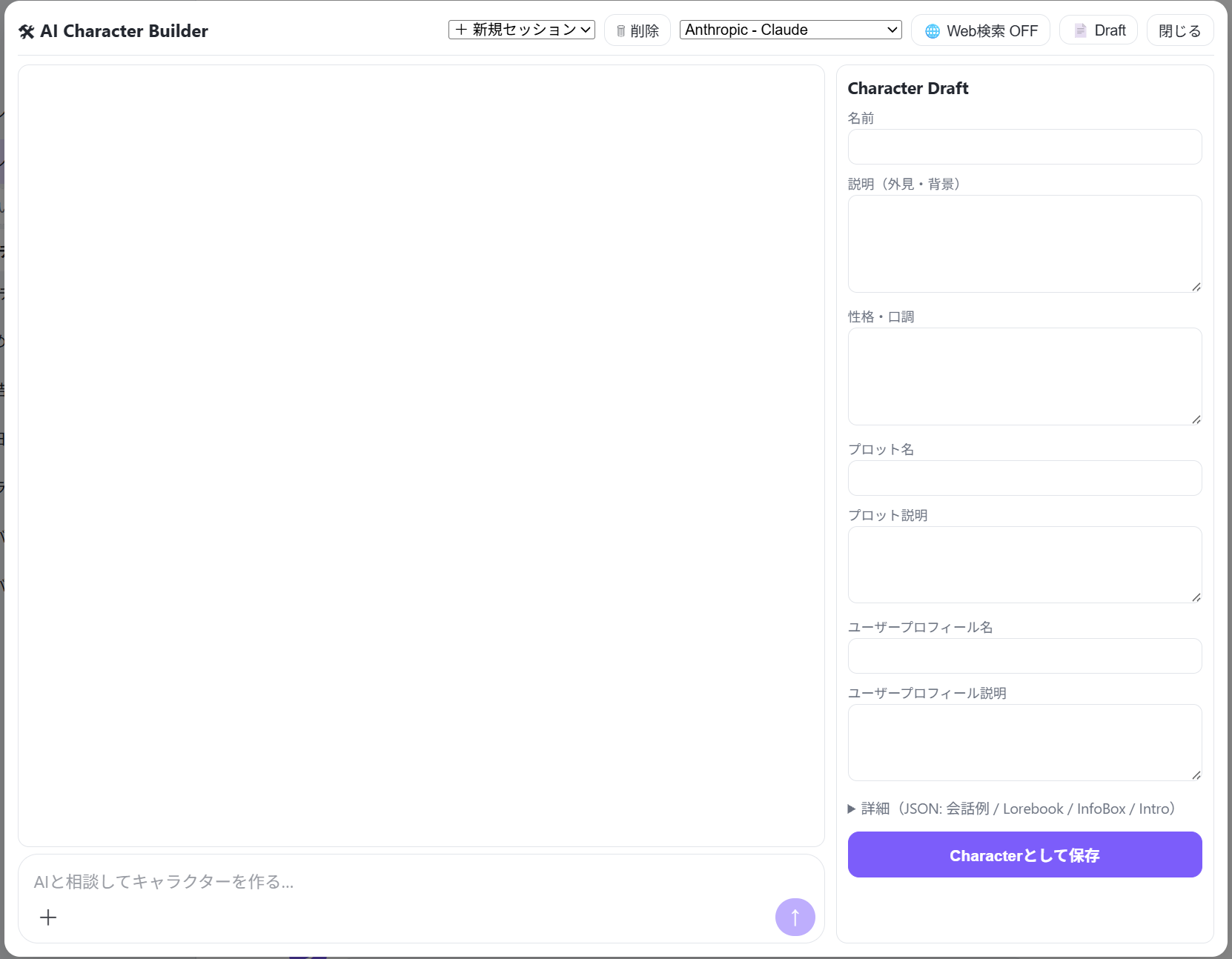
Task: Click the ユーザープロフィール説明 textarea
Action: pyautogui.click(x=1024, y=743)
